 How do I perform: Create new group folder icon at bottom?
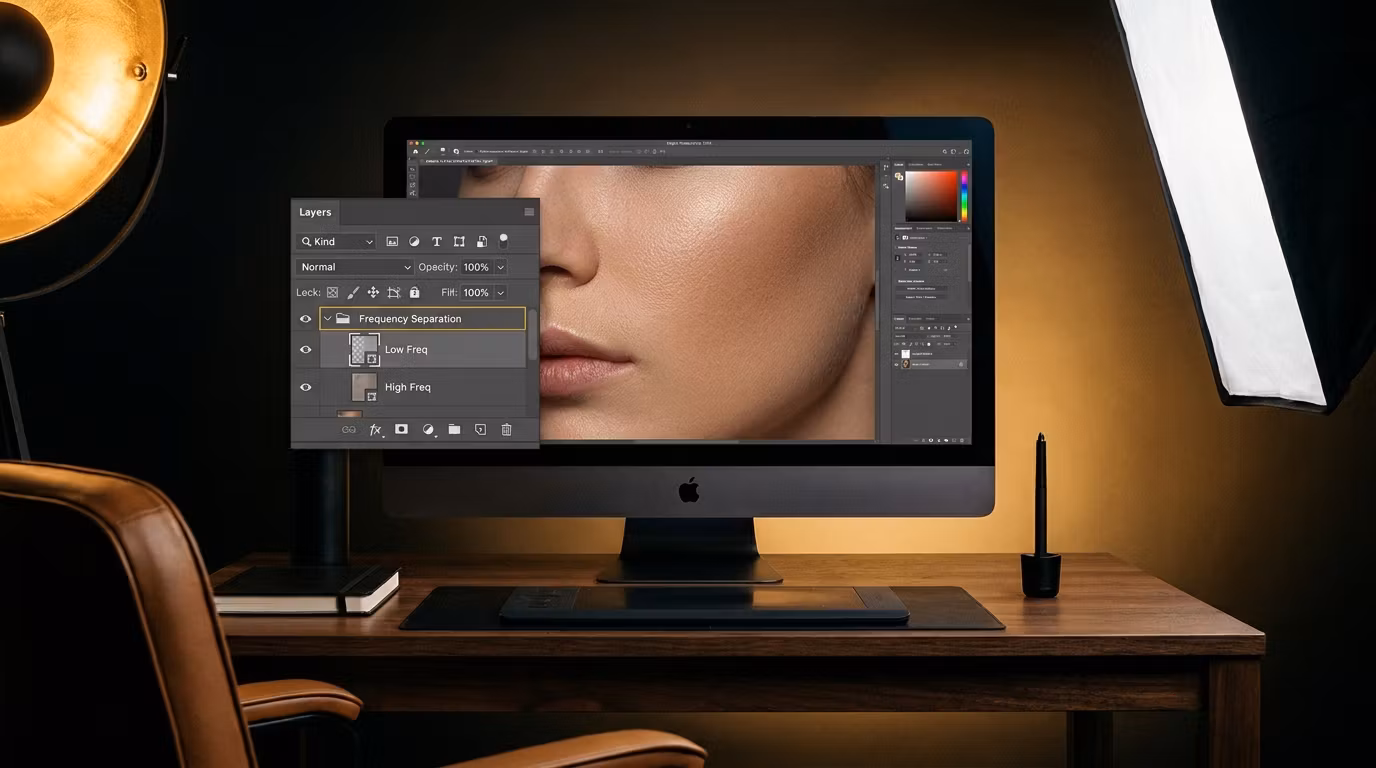(454, 429)
